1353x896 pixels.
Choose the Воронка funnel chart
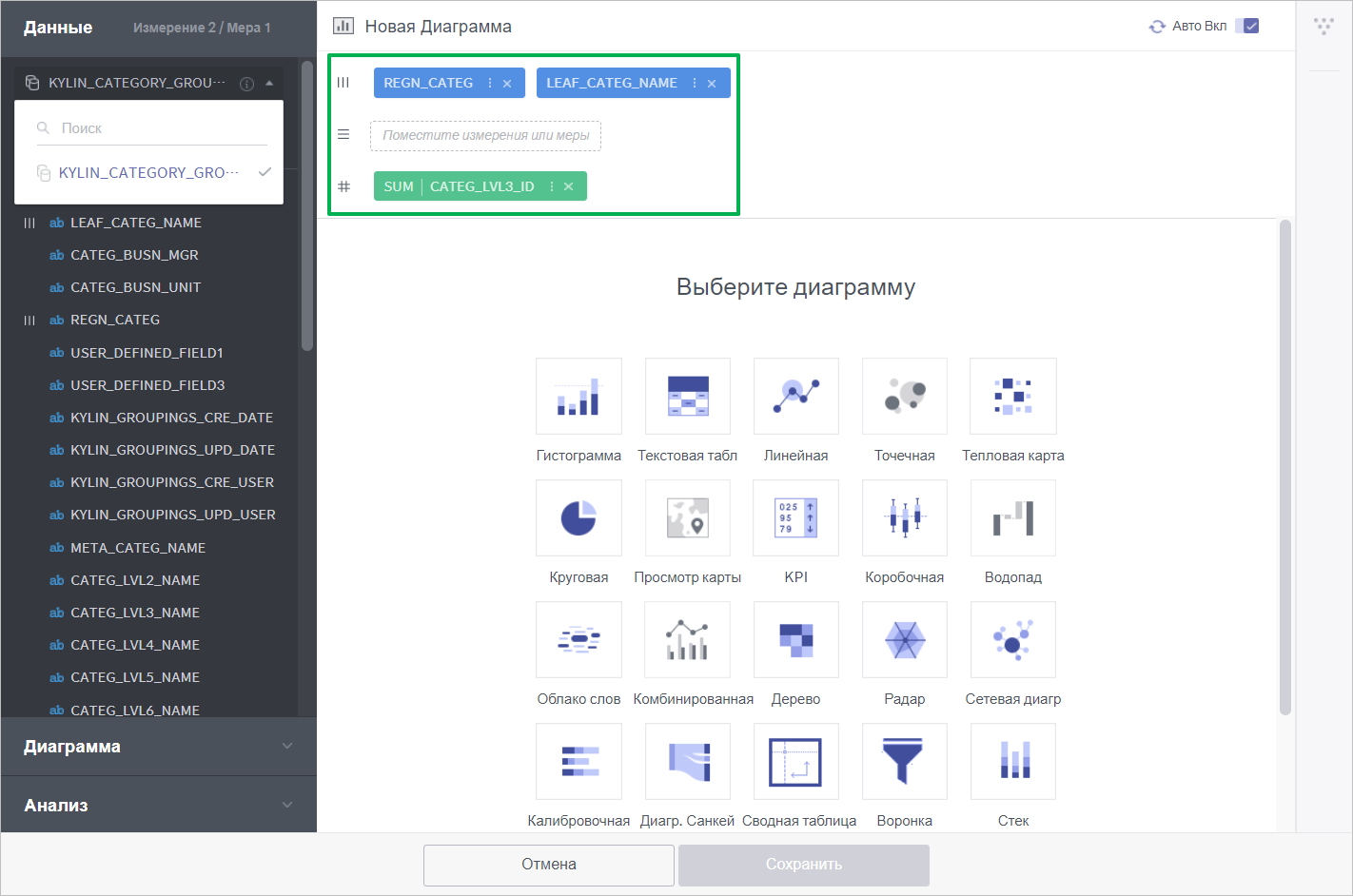pyautogui.click(x=904, y=761)
